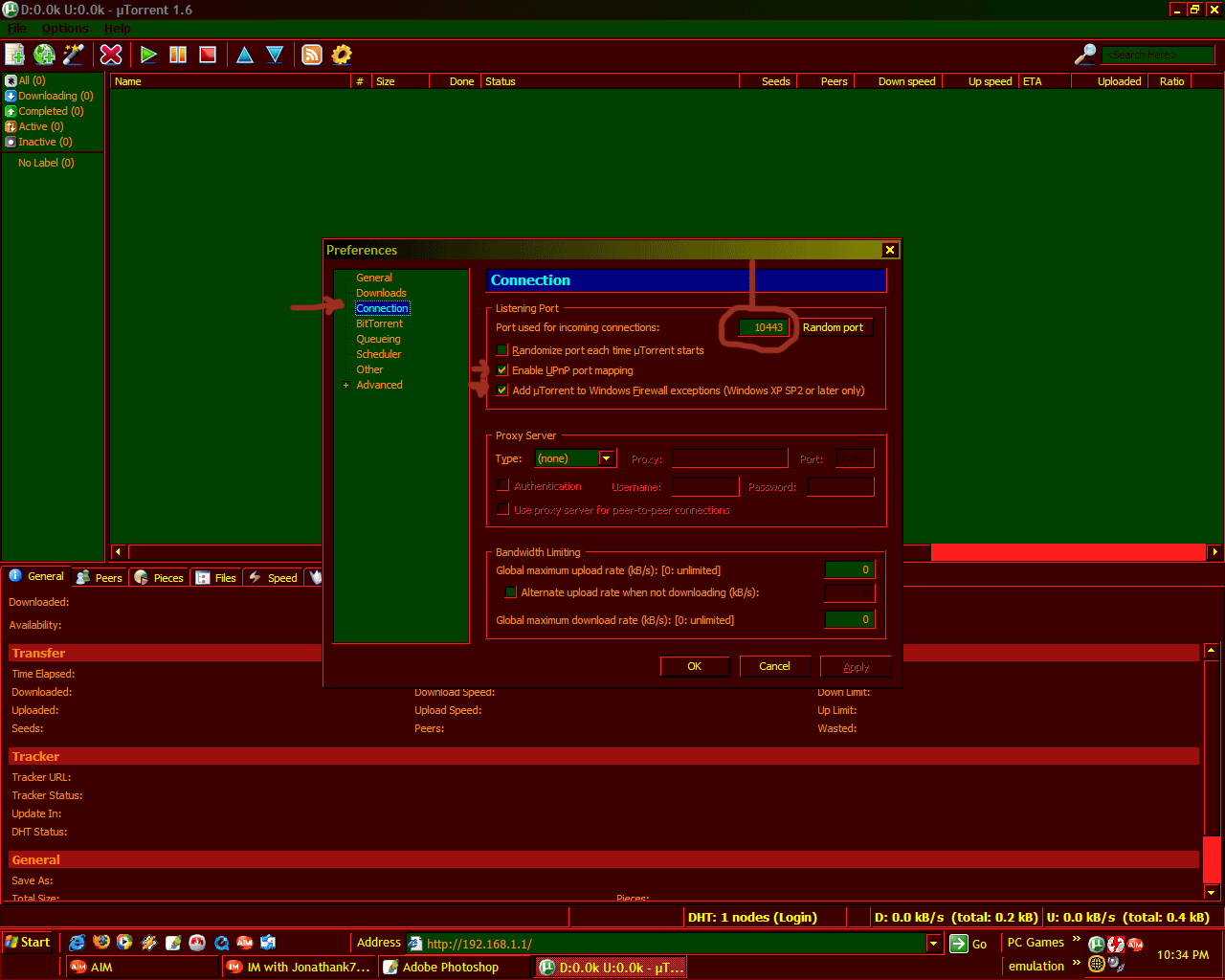This screenshot has width=1225, height=980.
Task: Click the Down speed column header
Action: (x=899, y=81)
